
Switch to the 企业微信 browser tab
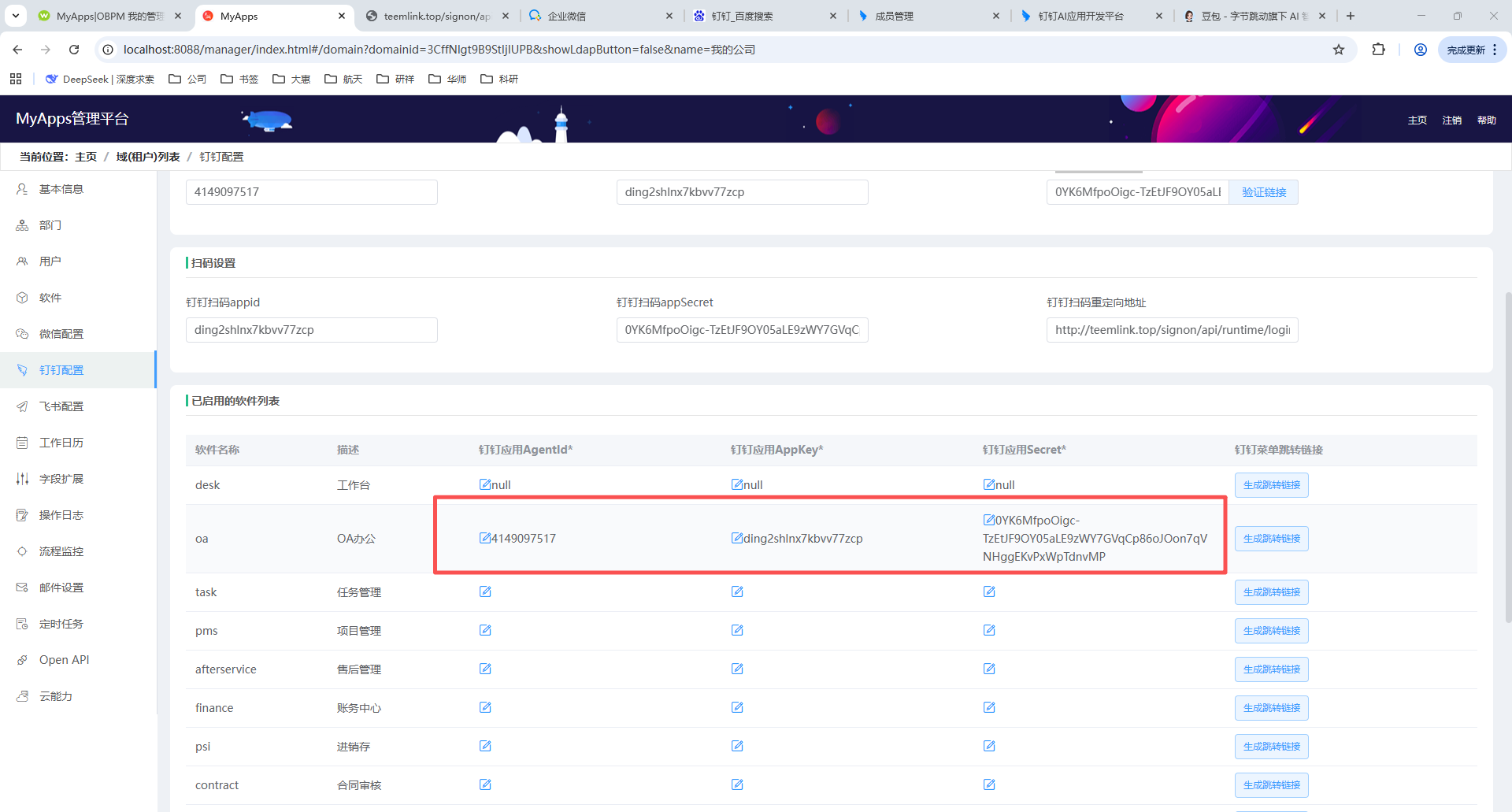pos(601,16)
